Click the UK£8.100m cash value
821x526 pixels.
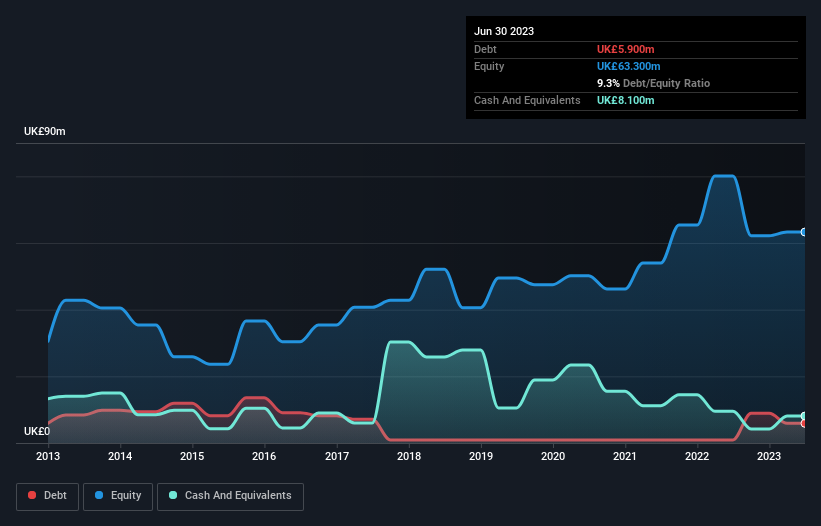point(626,100)
